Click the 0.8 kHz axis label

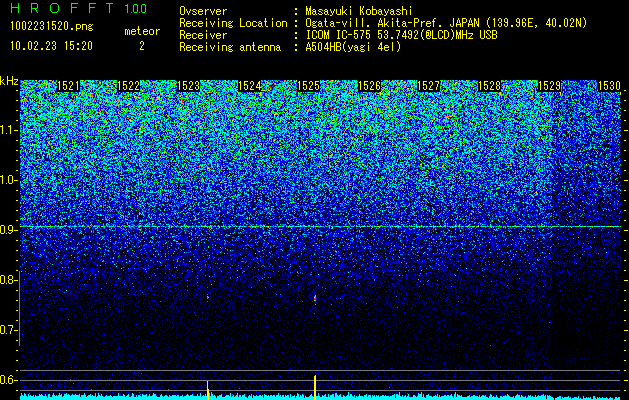coord(9,280)
